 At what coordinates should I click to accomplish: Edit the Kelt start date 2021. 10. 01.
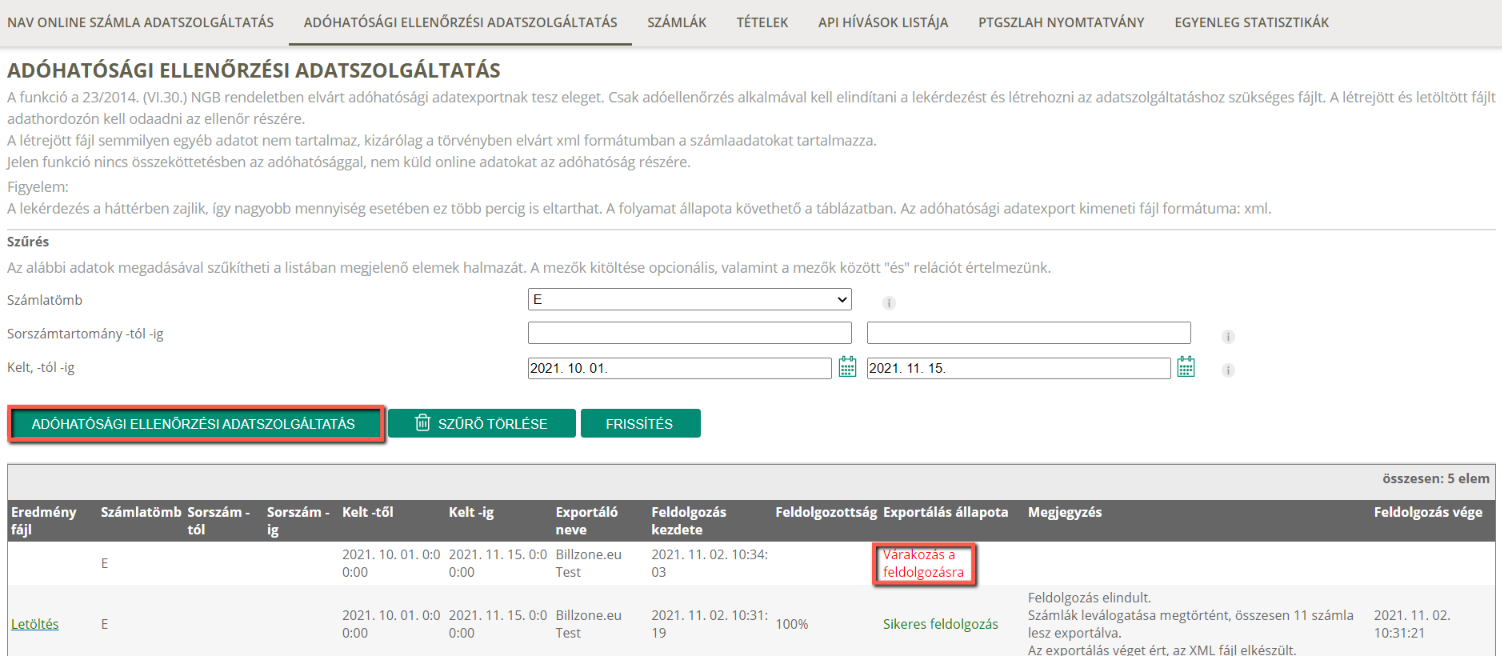pos(679,368)
